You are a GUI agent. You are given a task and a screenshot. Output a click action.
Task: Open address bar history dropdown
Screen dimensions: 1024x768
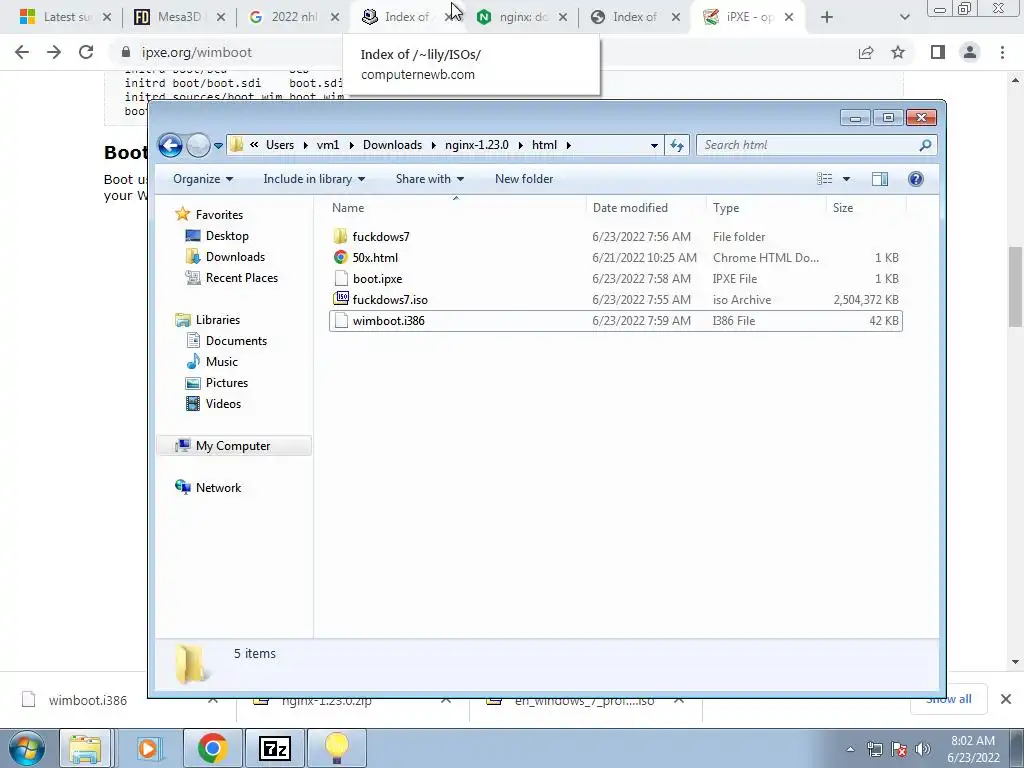tap(654, 145)
